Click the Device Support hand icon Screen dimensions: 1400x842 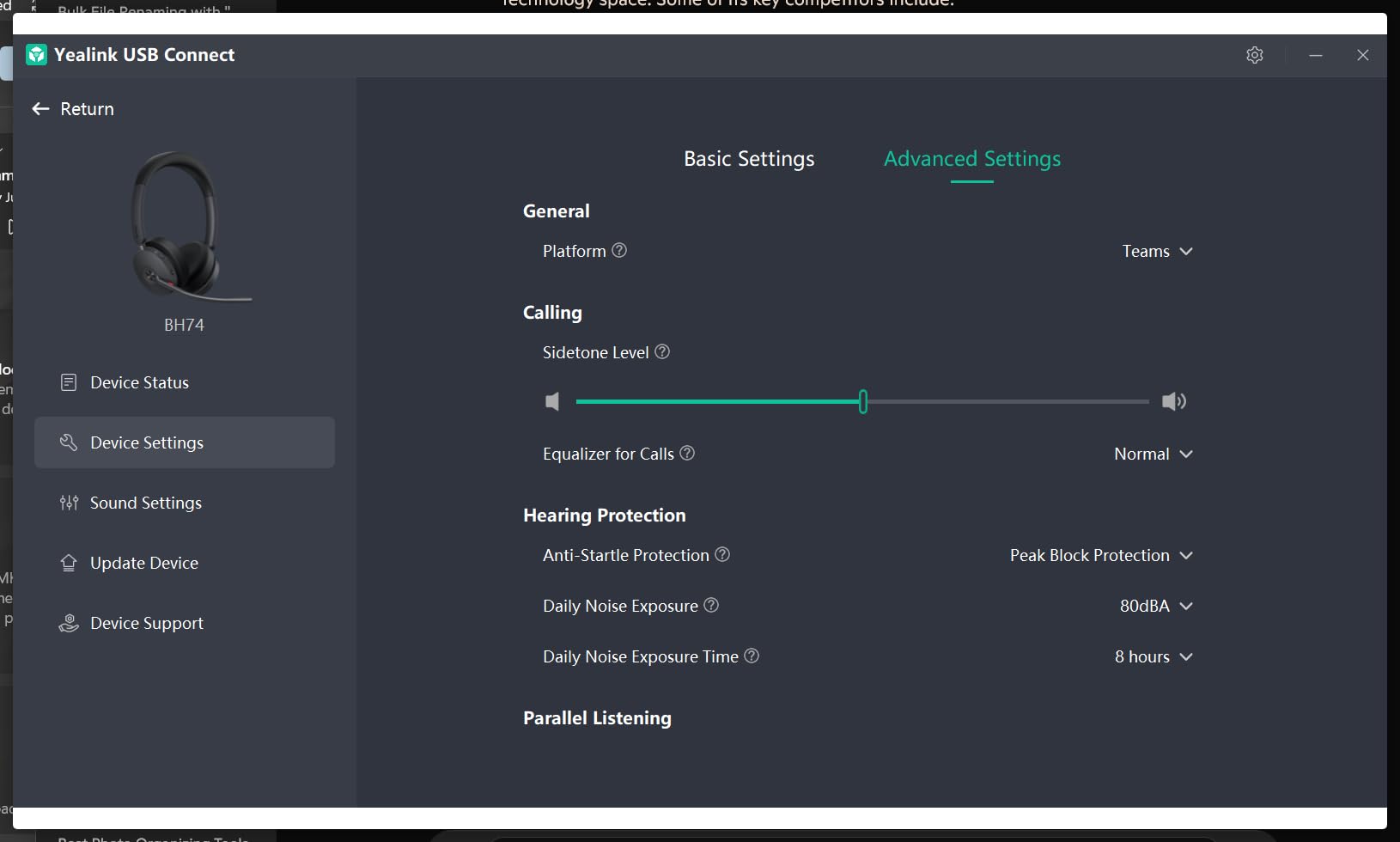[69, 623]
